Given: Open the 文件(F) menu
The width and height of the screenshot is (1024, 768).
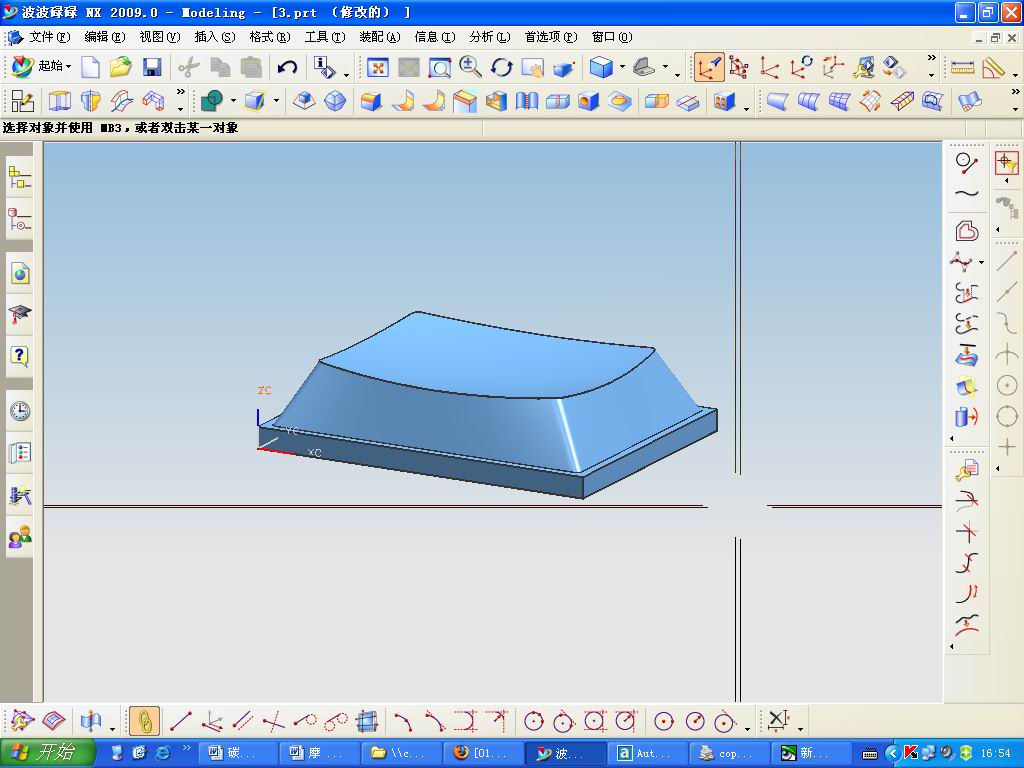Looking at the screenshot, I should tap(49, 37).
